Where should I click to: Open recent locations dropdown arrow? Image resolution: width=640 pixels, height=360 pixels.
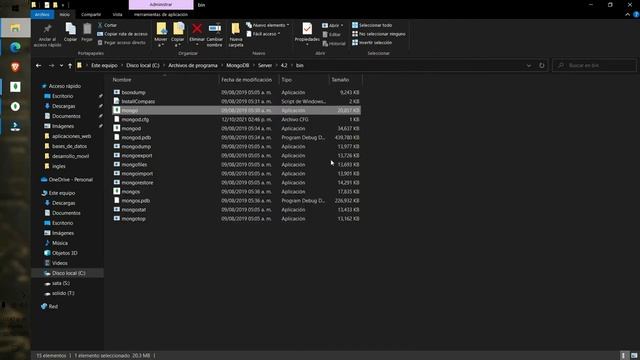(x=61, y=65)
